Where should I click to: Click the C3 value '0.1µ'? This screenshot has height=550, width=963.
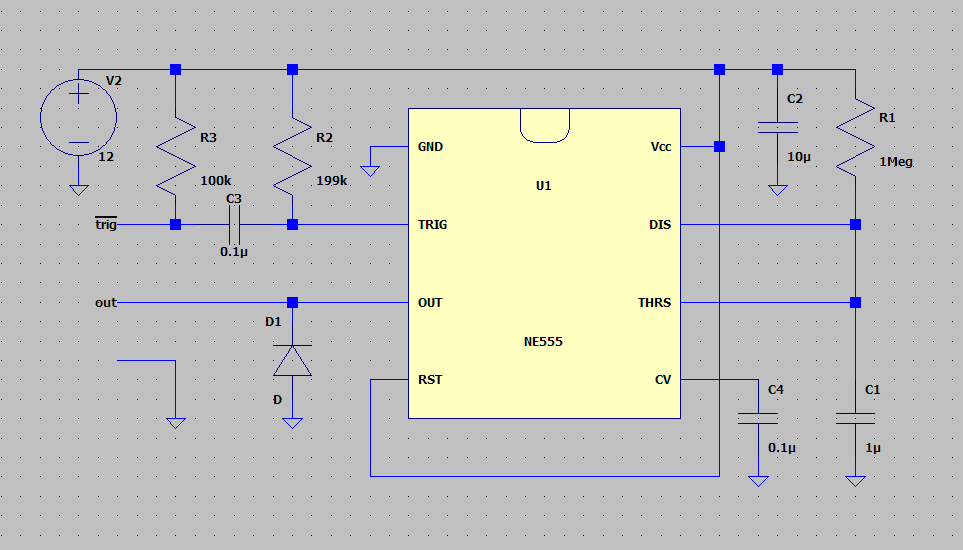click(x=234, y=252)
